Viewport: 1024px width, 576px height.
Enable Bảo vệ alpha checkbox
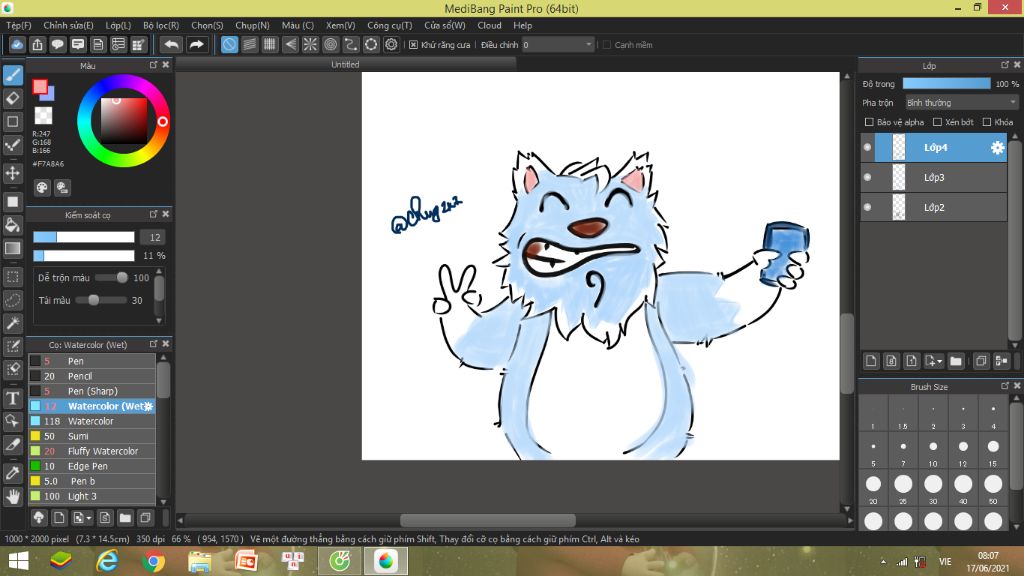point(869,122)
